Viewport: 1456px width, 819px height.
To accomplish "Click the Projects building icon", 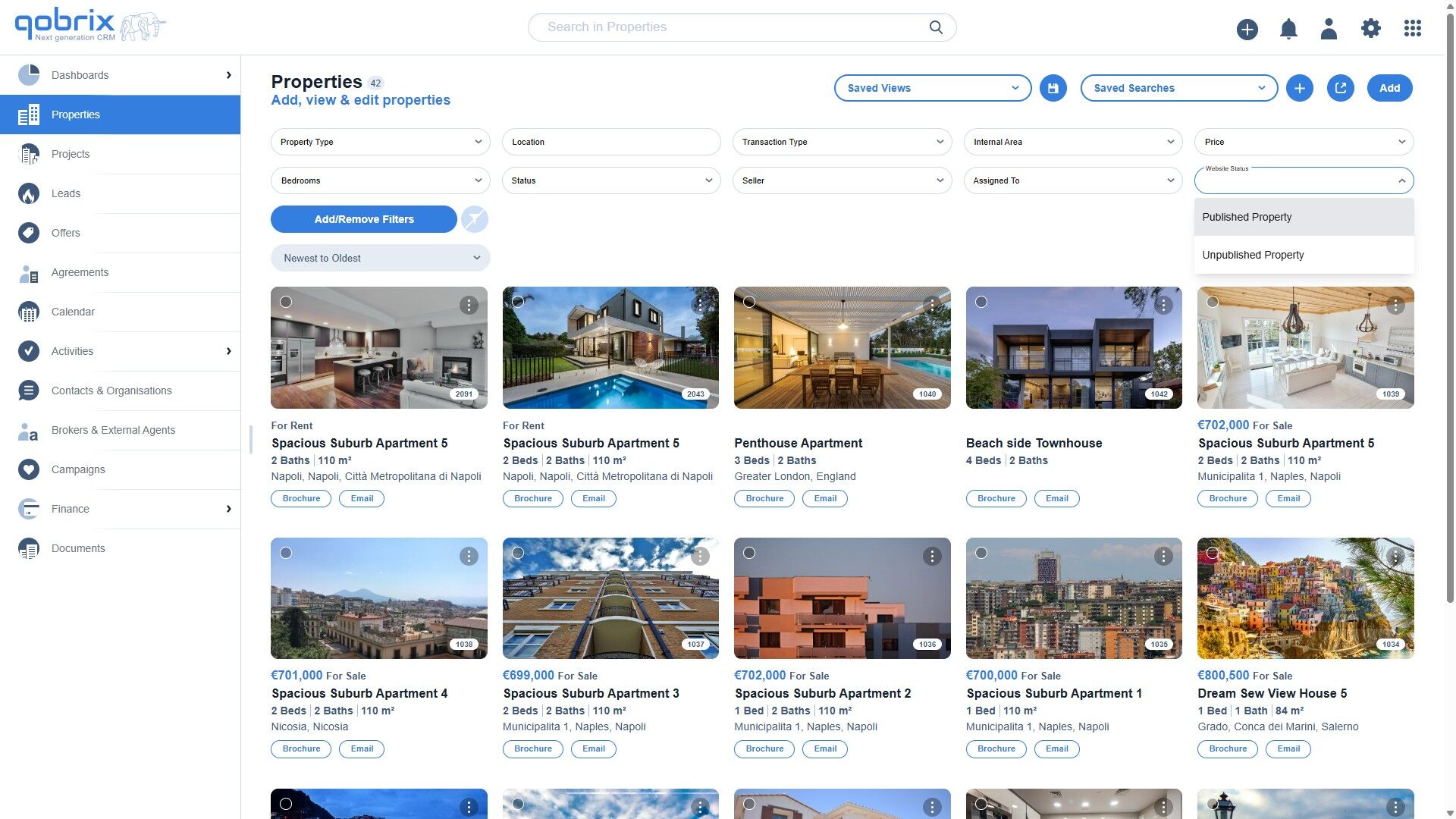I will coord(29,154).
